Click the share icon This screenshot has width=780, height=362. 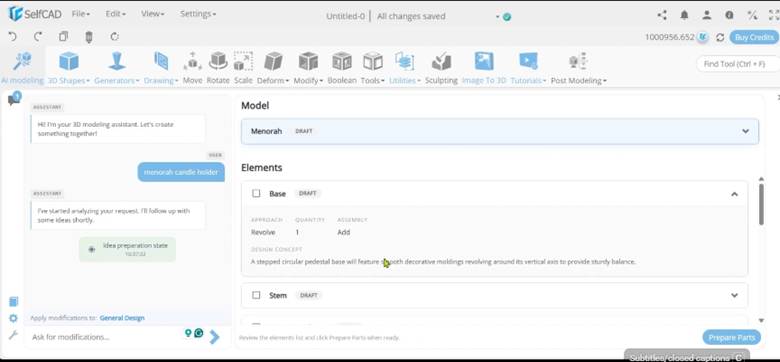[662, 15]
